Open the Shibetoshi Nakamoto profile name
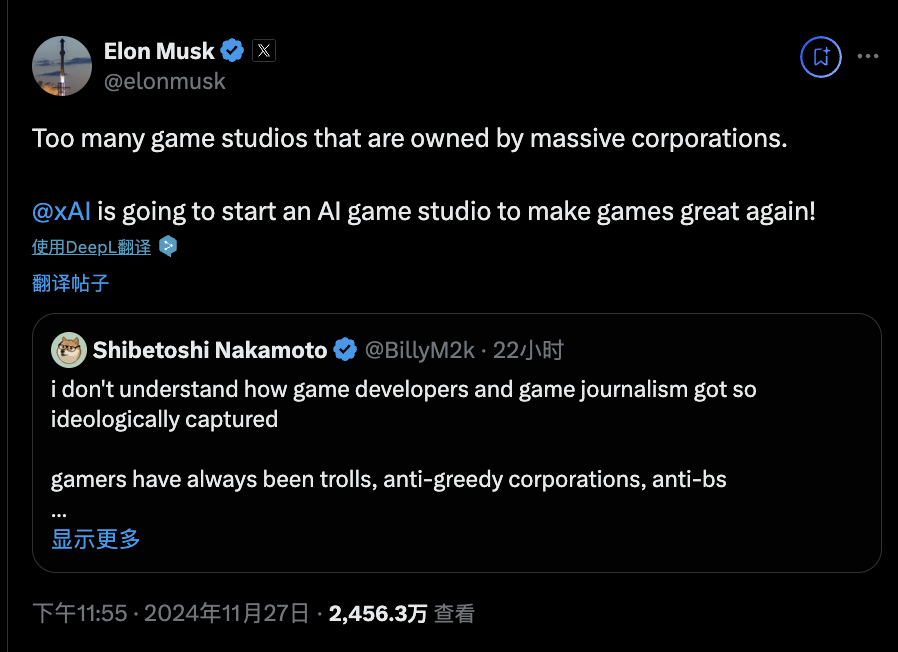Screen dimensions: 898x652 point(210,350)
